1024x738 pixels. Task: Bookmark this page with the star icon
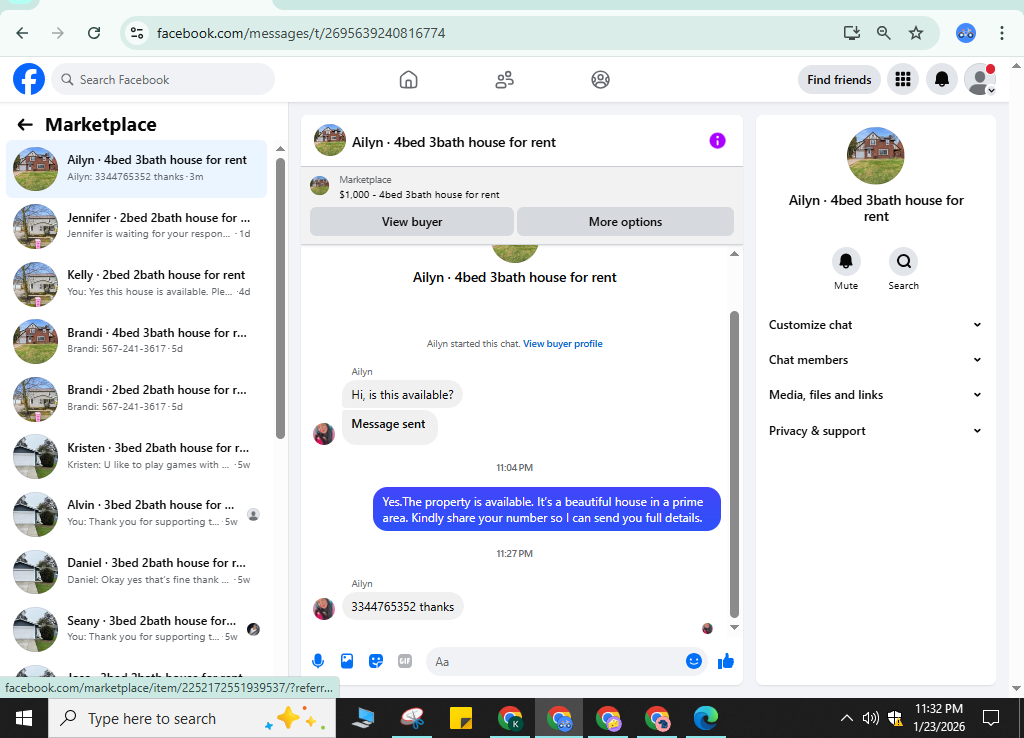[916, 33]
